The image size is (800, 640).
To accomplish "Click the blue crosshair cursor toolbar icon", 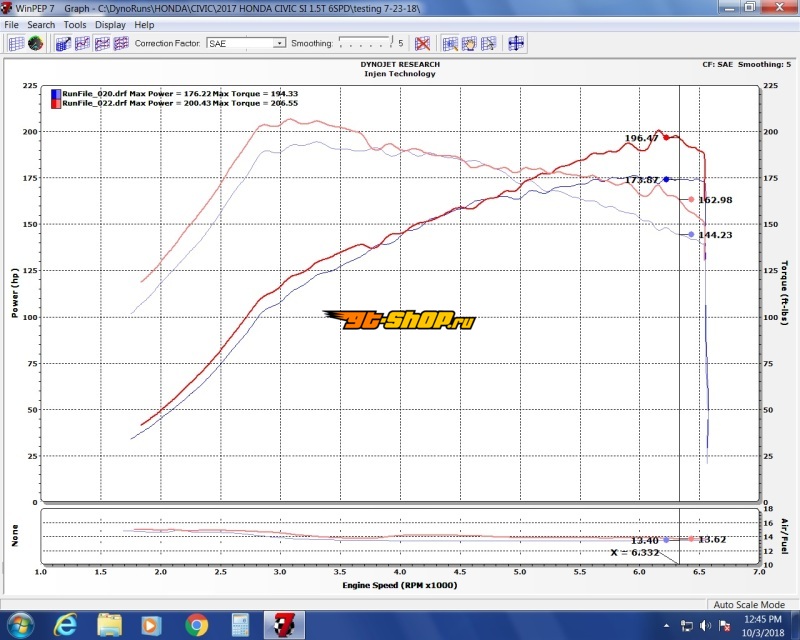I will coord(516,43).
